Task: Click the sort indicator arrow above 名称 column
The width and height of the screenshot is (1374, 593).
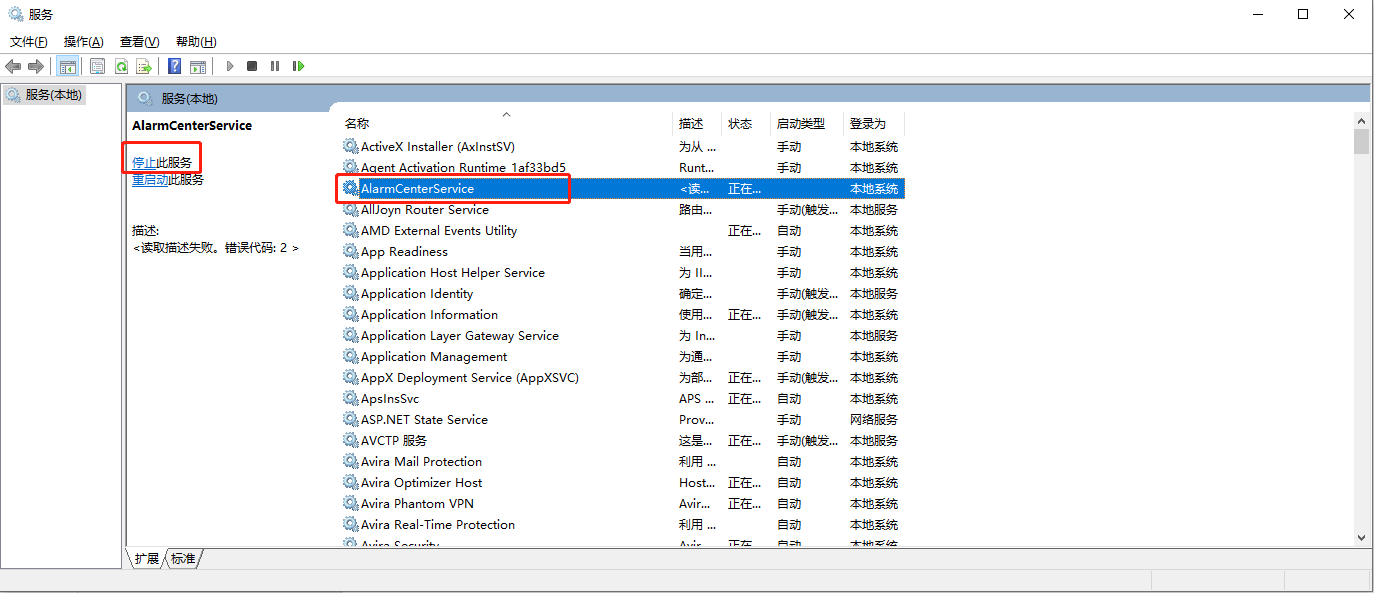Action: pos(506,114)
